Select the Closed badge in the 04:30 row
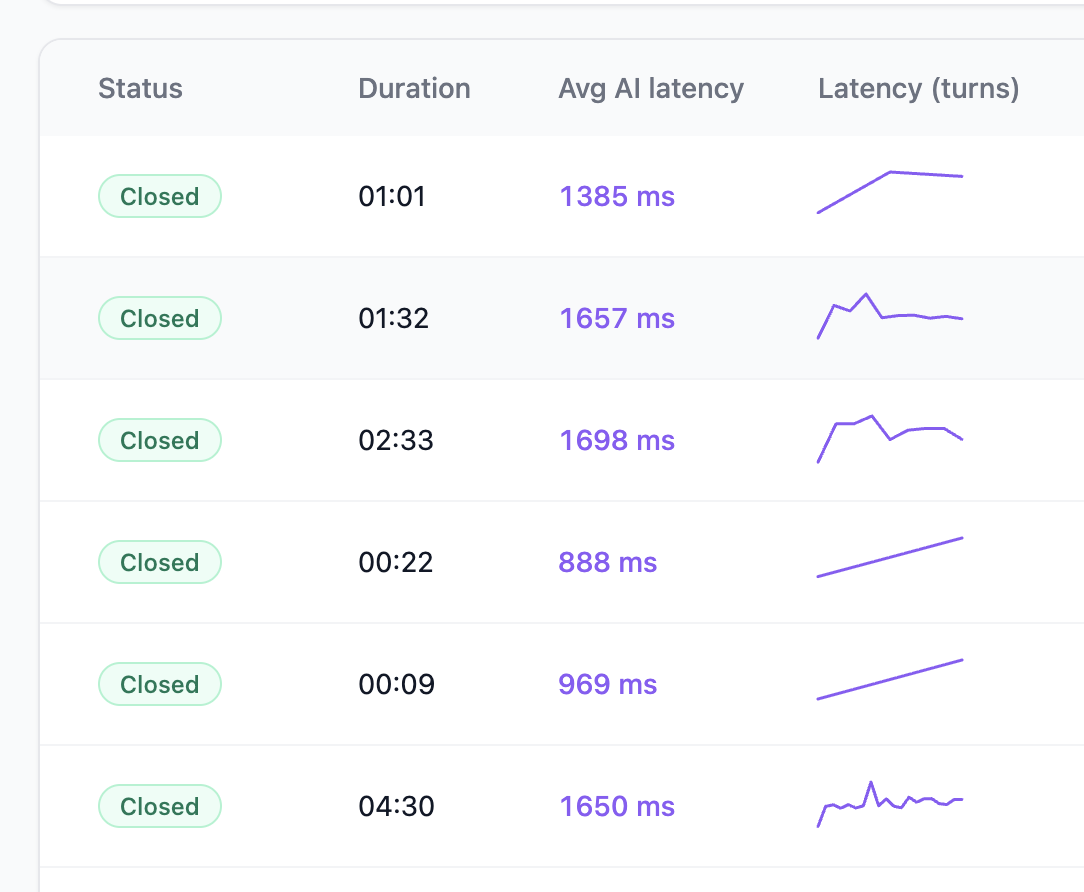 pyautogui.click(x=160, y=806)
